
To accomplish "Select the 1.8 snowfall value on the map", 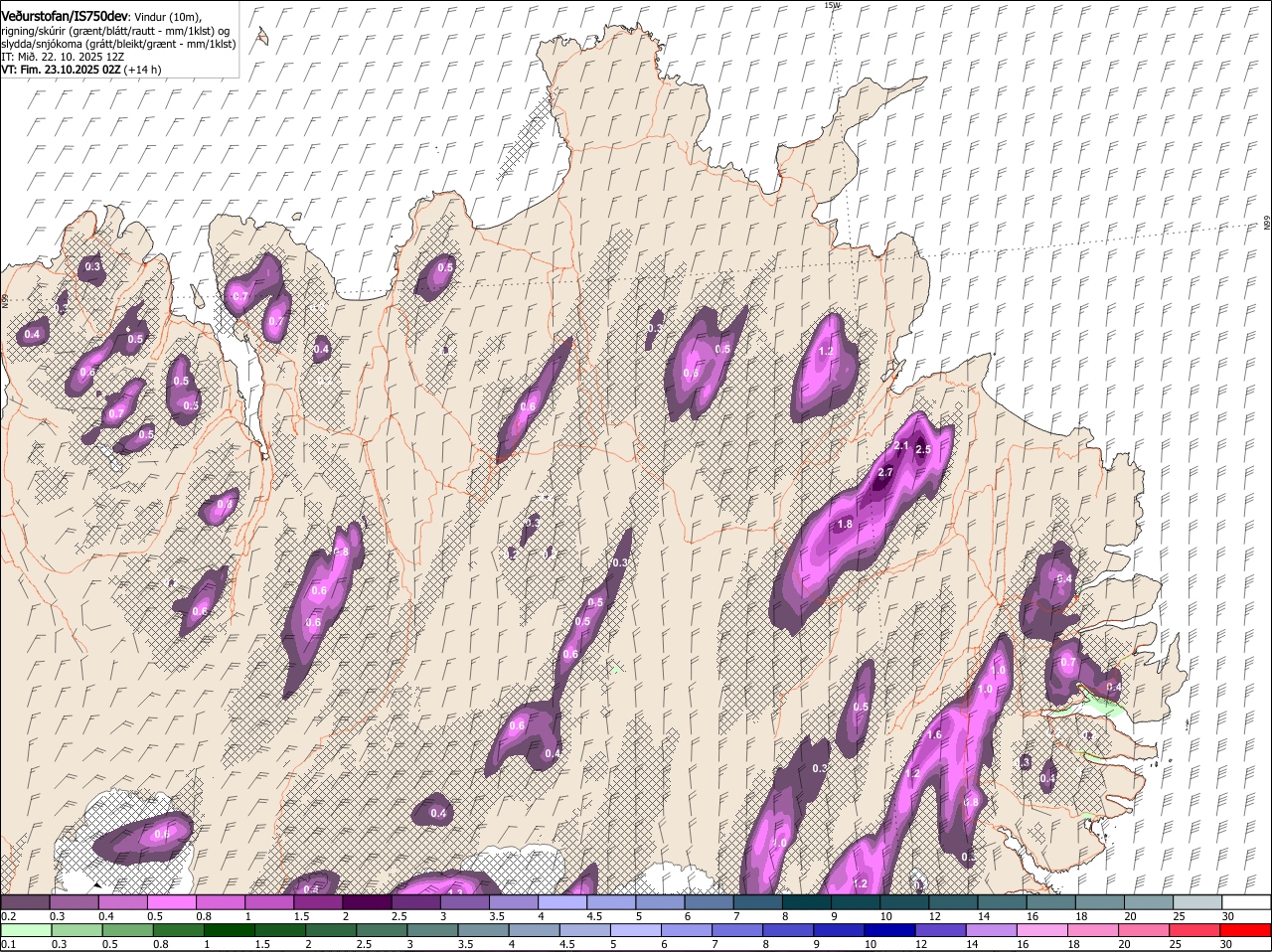I will pyautogui.click(x=846, y=524).
